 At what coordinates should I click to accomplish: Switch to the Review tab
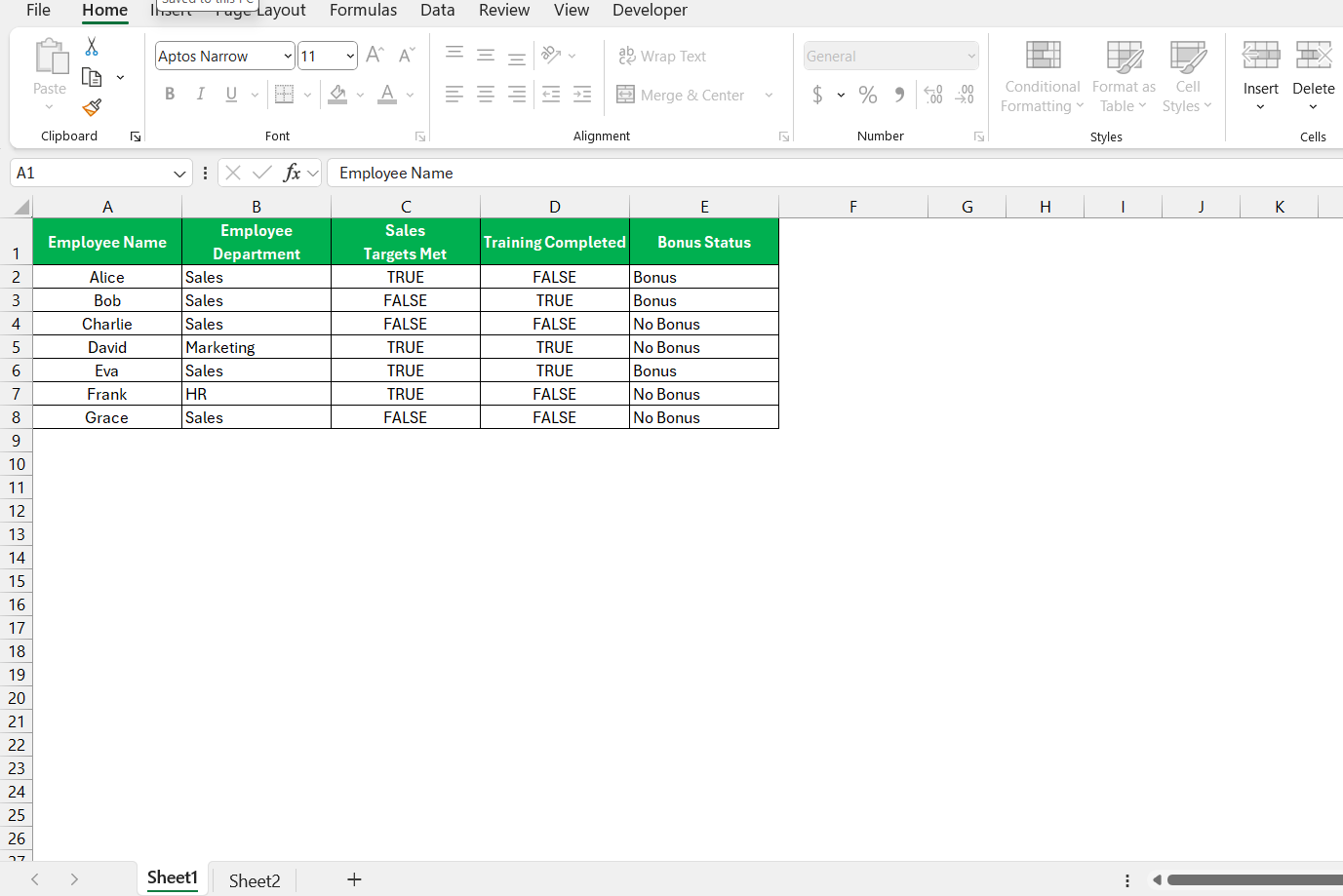pos(504,10)
